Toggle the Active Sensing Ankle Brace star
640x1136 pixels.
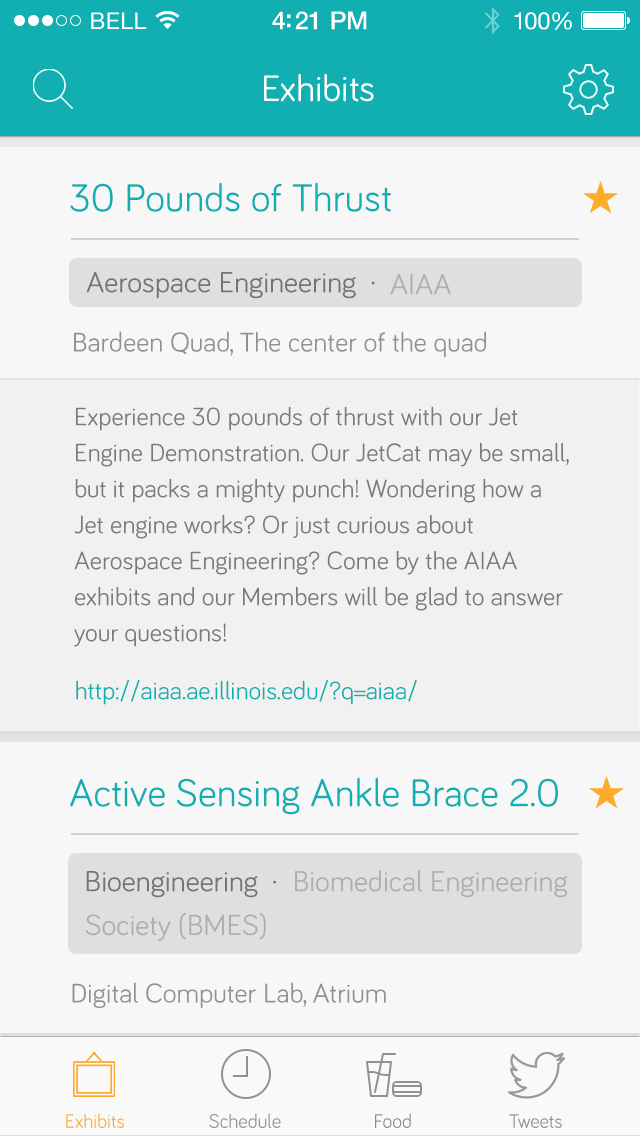coord(606,793)
